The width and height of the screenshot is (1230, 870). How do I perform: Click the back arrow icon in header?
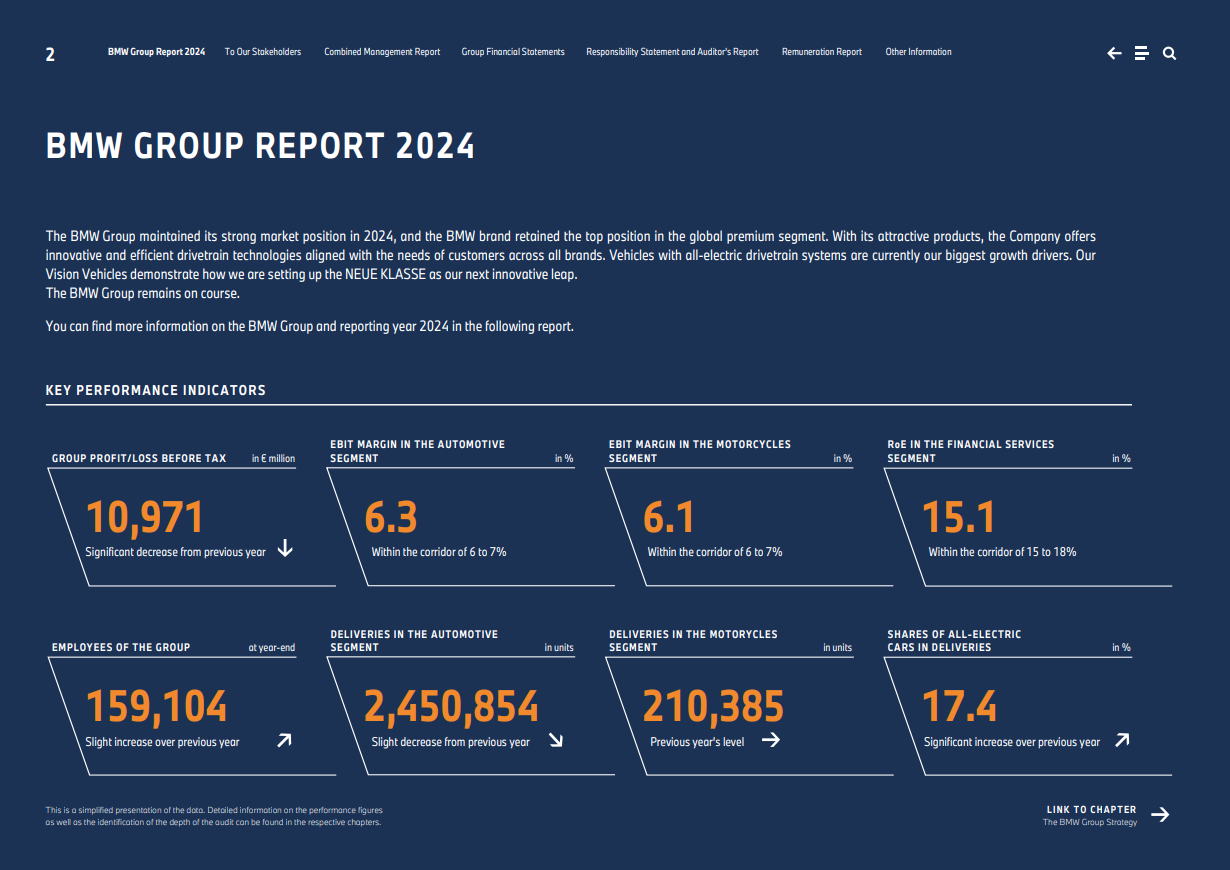(x=1114, y=54)
